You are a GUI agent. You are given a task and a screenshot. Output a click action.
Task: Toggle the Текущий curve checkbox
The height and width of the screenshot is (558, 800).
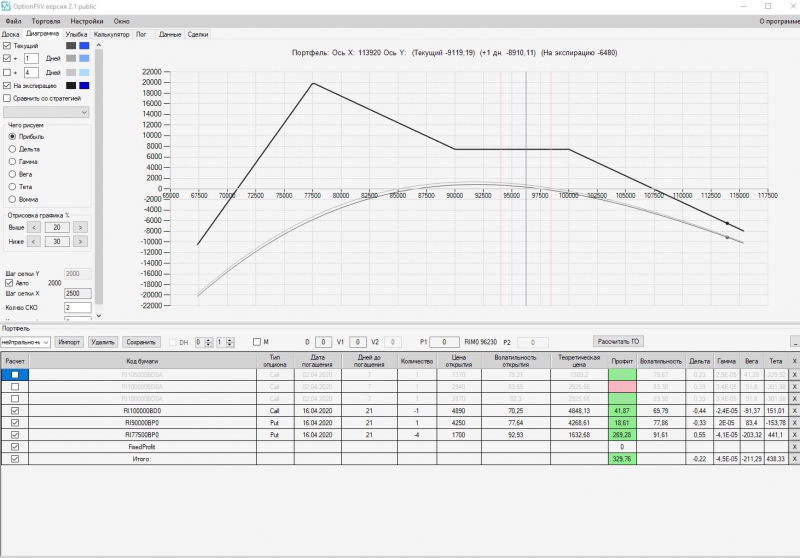click(x=7, y=45)
